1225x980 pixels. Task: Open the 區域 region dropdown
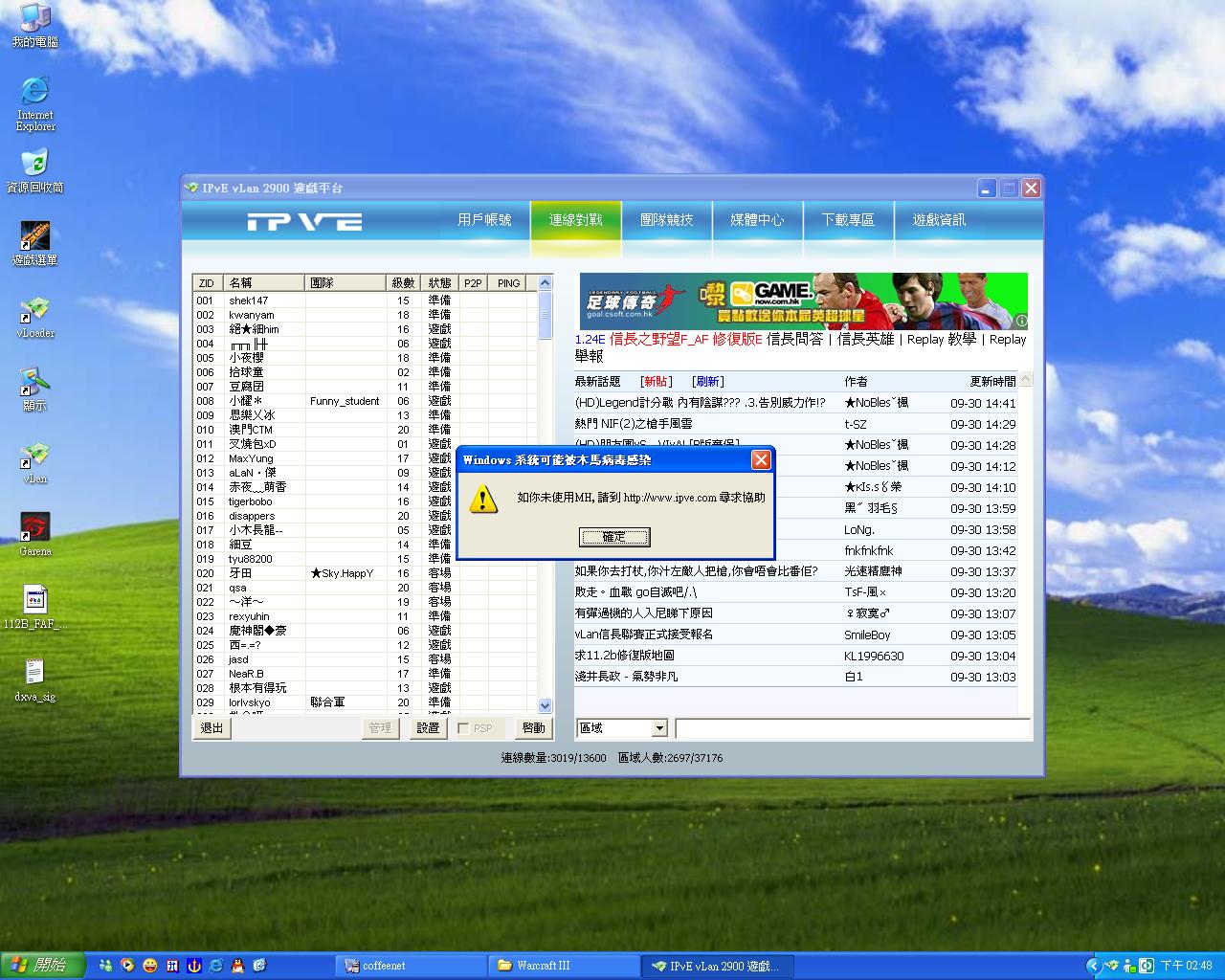[659, 728]
